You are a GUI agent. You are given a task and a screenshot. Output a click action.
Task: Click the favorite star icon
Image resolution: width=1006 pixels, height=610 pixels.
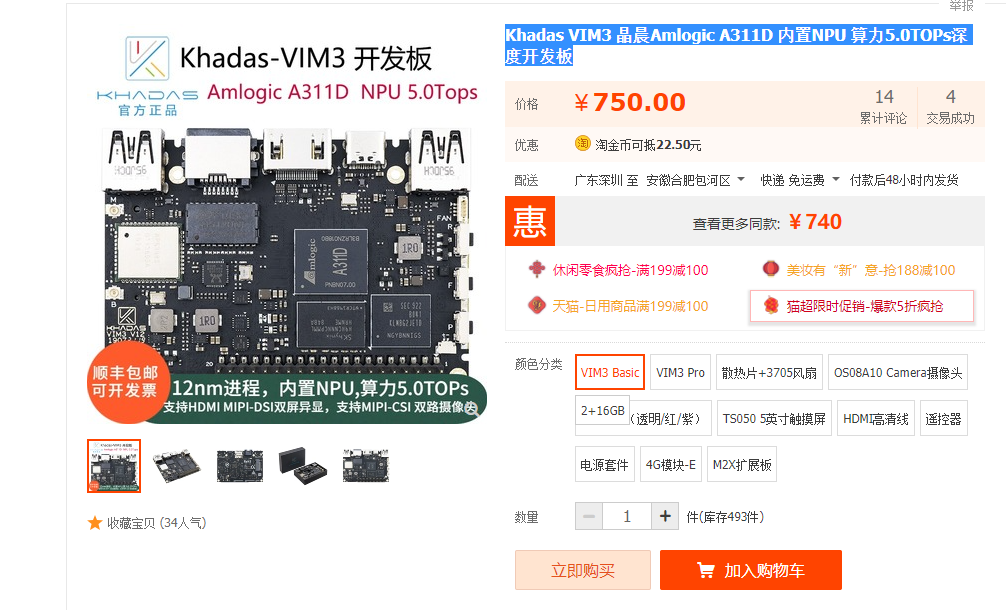click(x=95, y=523)
